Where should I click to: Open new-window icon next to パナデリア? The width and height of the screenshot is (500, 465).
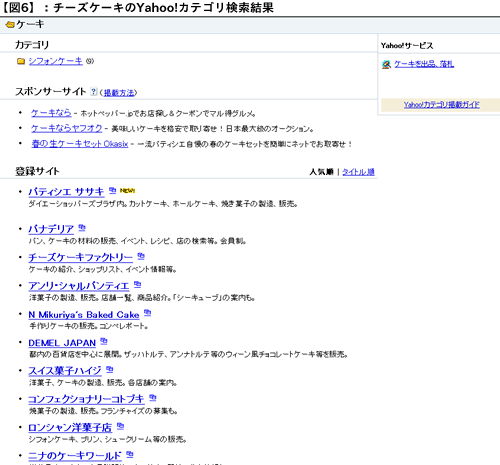(x=82, y=228)
